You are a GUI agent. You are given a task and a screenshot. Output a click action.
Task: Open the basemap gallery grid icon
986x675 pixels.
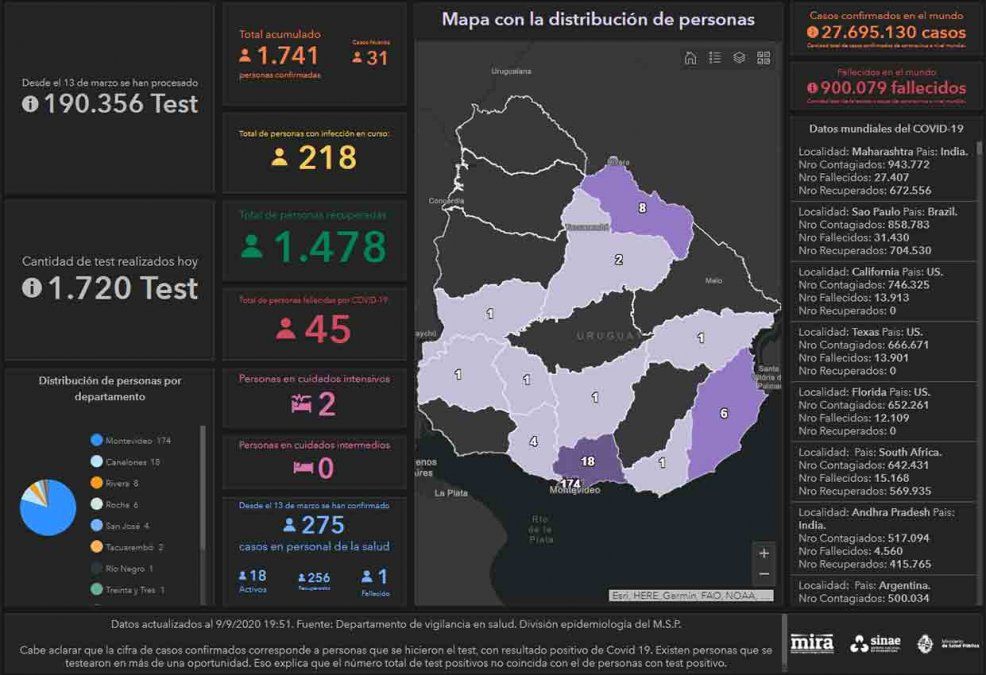click(x=764, y=58)
